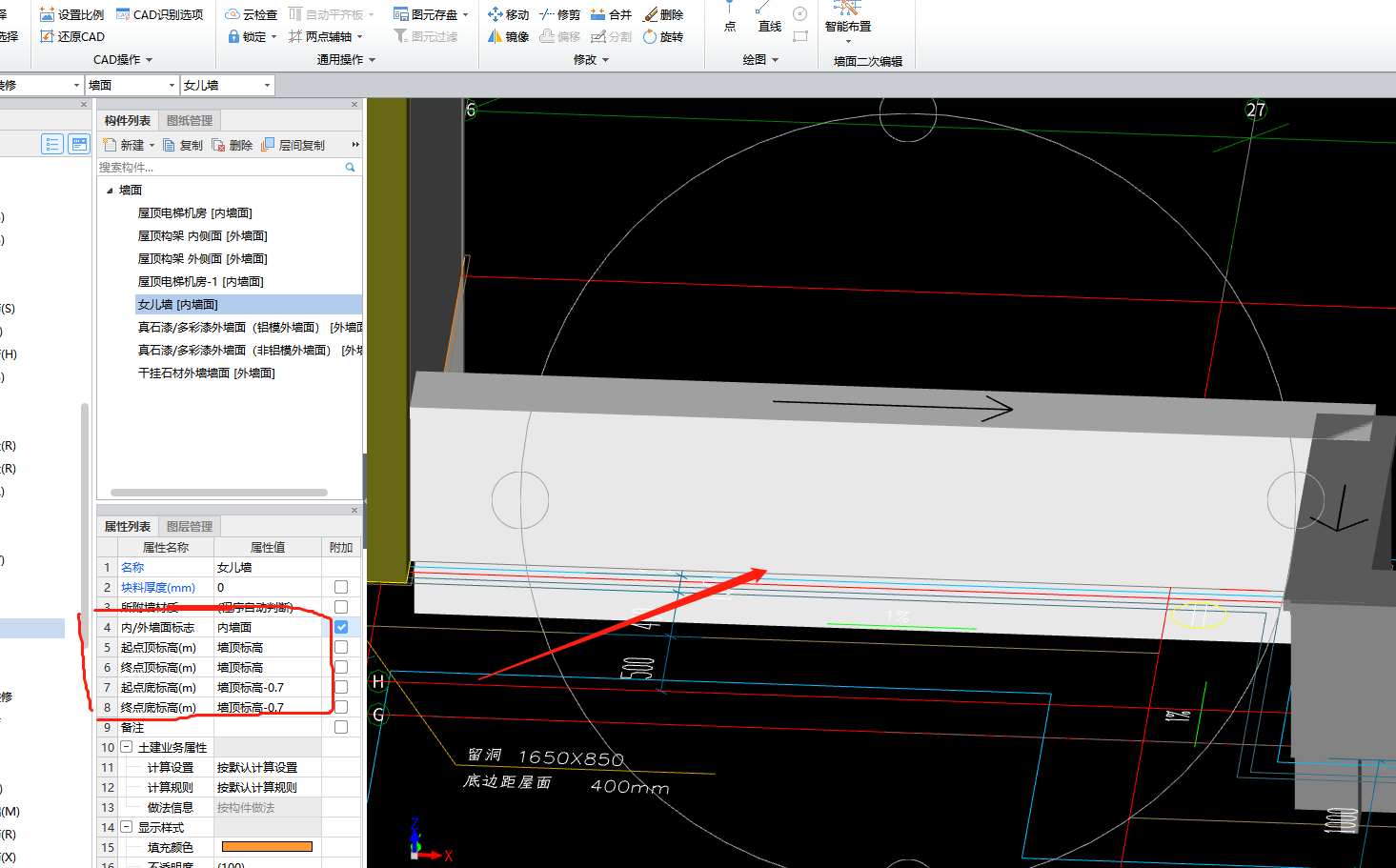Toggle checkbox for 起点顶标高(m) row
This screenshot has height=868, width=1396.
point(341,647)
